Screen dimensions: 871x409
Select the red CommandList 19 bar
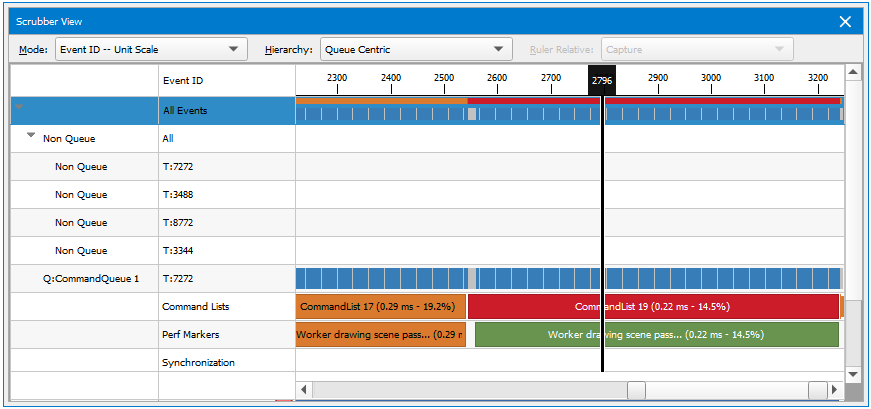point(652,307)
